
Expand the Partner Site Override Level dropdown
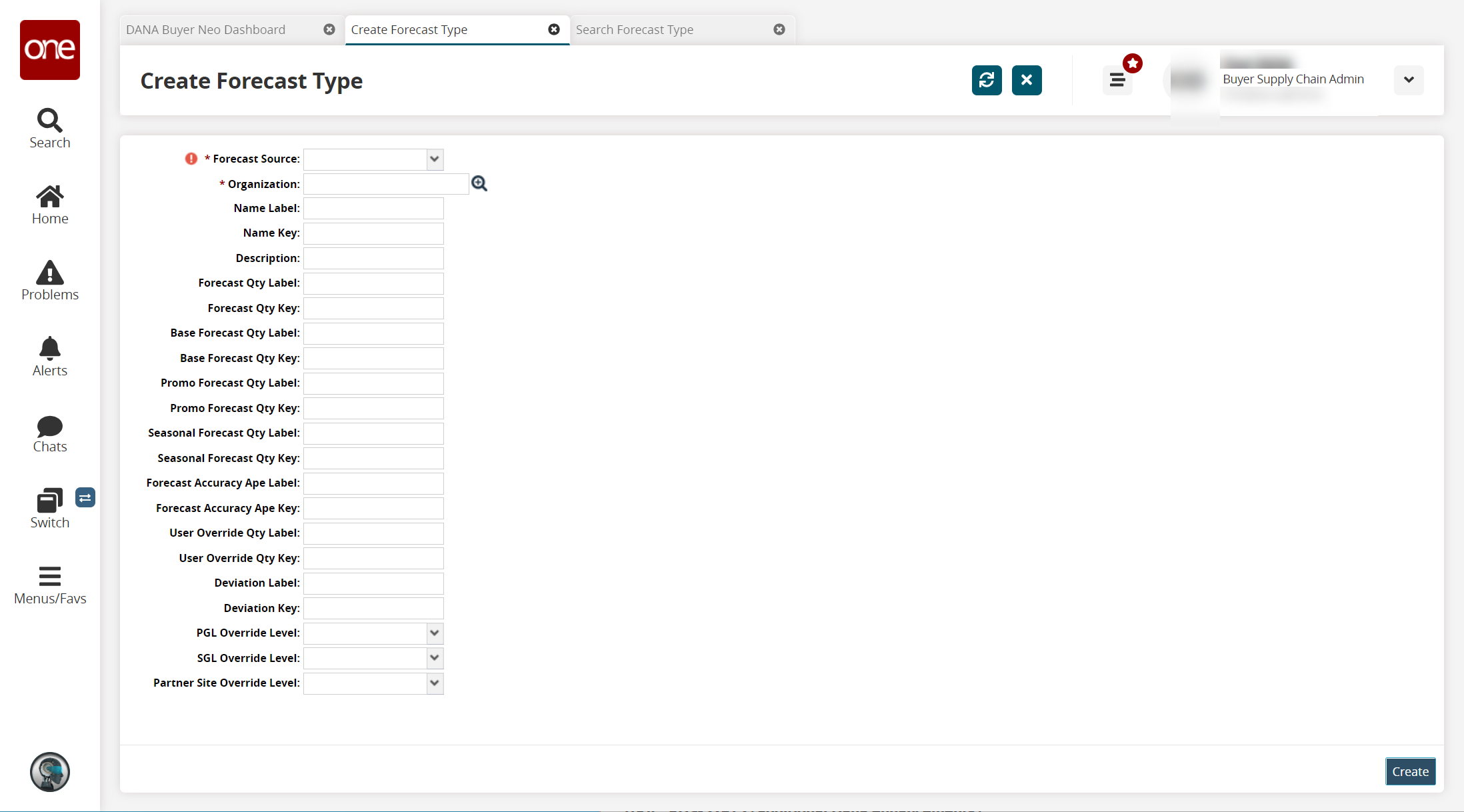click(x=434, y=683)
